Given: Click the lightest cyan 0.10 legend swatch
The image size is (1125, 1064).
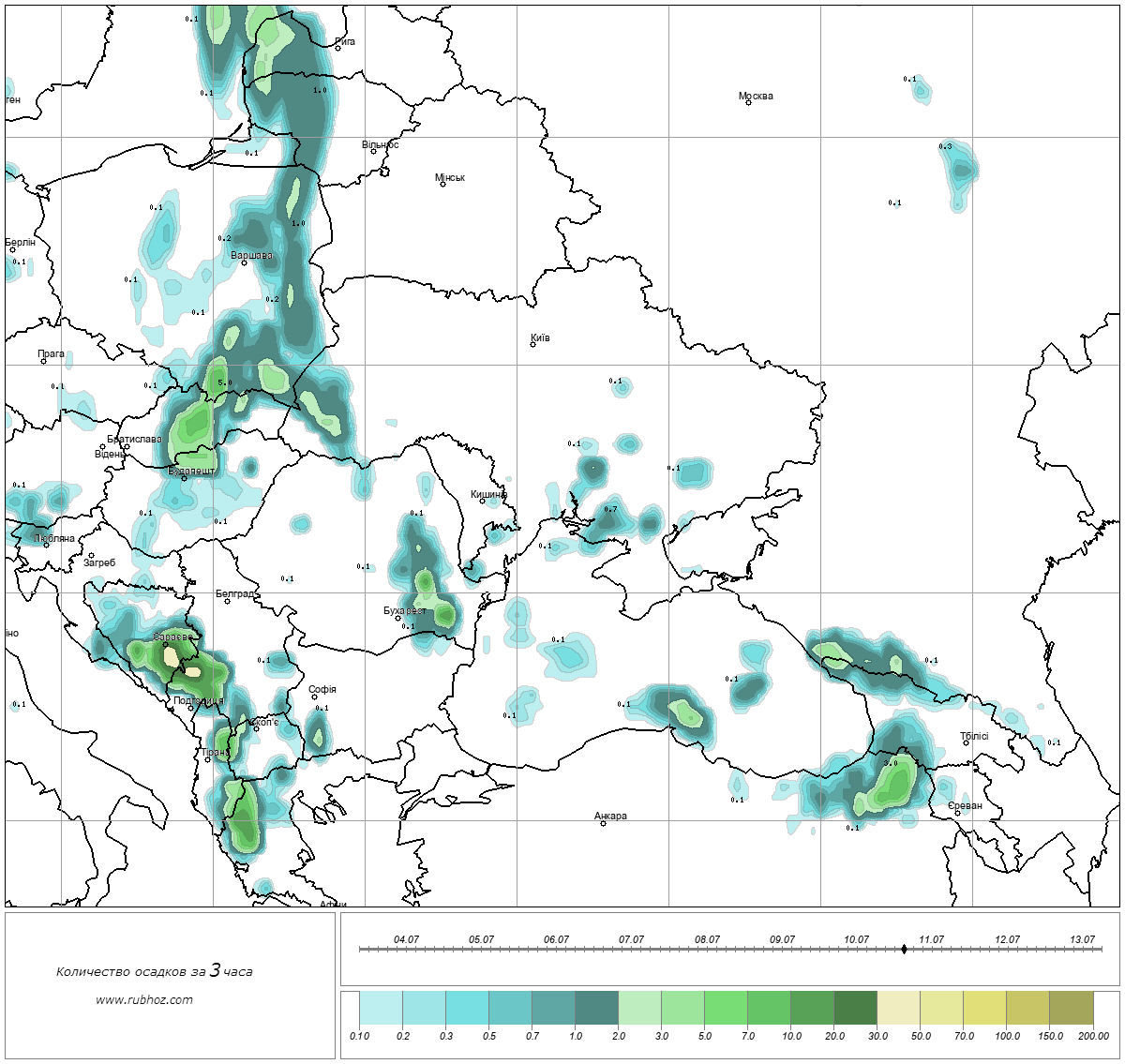Looking at the screenshot, I should coord(381,1010).
